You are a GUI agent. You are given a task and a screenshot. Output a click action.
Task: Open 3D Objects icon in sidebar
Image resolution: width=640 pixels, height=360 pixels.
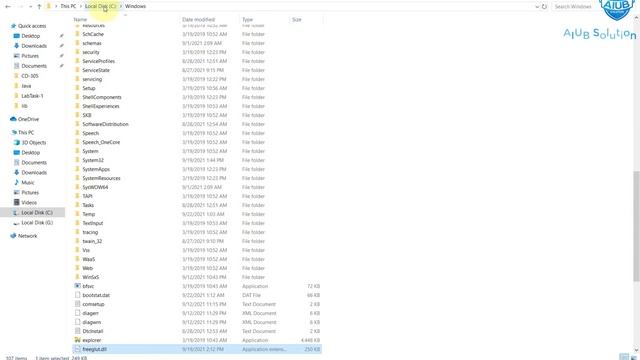[x=17, y=142]
